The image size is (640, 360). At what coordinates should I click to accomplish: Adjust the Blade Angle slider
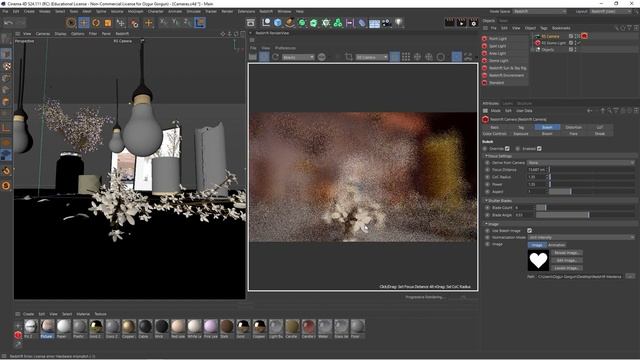(585, 215)
